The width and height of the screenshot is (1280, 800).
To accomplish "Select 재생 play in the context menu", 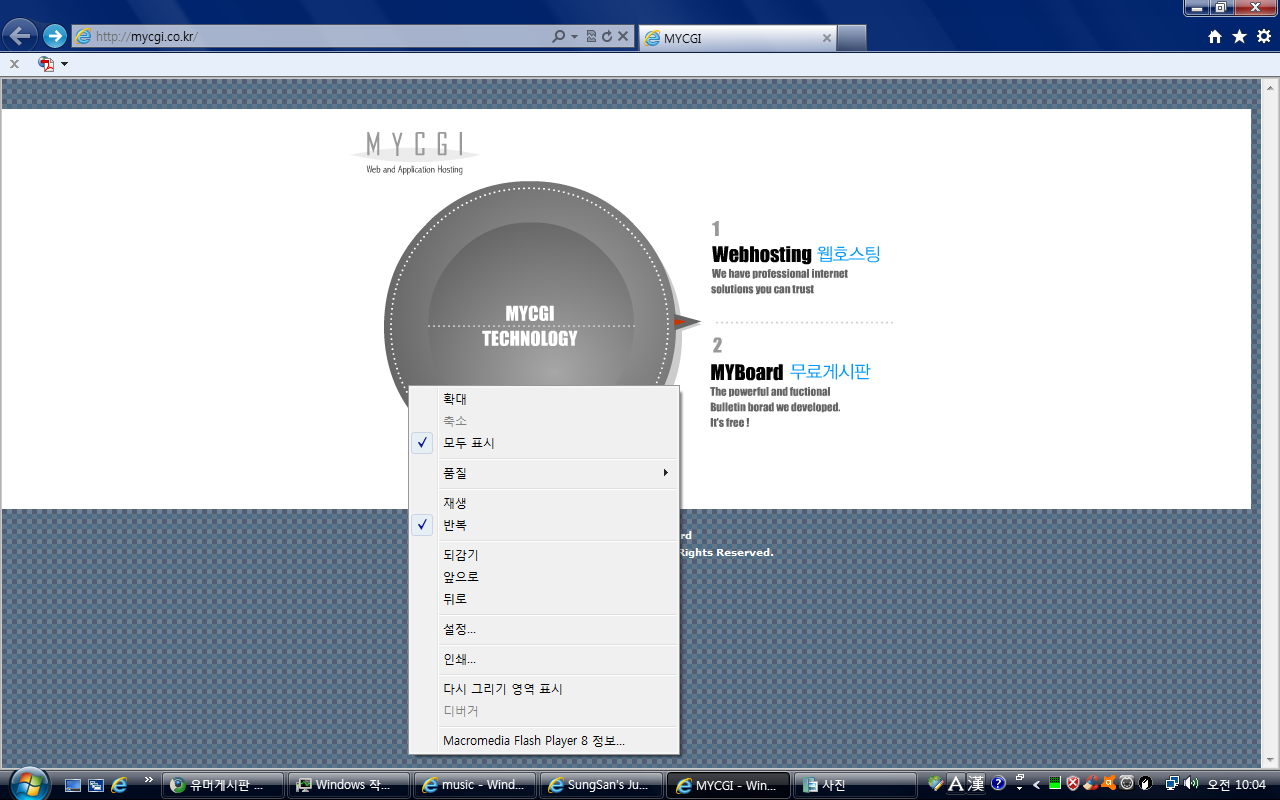I will pyautogui.click(x=544, y=503).
